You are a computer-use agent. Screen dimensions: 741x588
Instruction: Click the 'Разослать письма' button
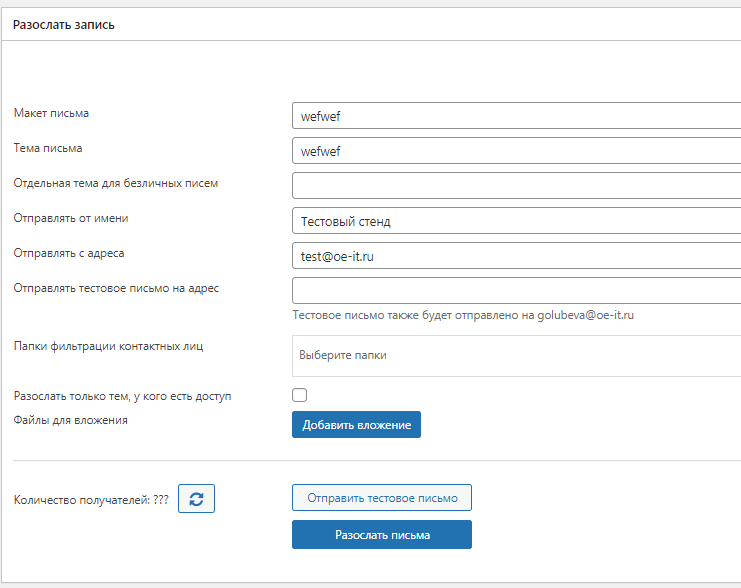tap(382, 535)
